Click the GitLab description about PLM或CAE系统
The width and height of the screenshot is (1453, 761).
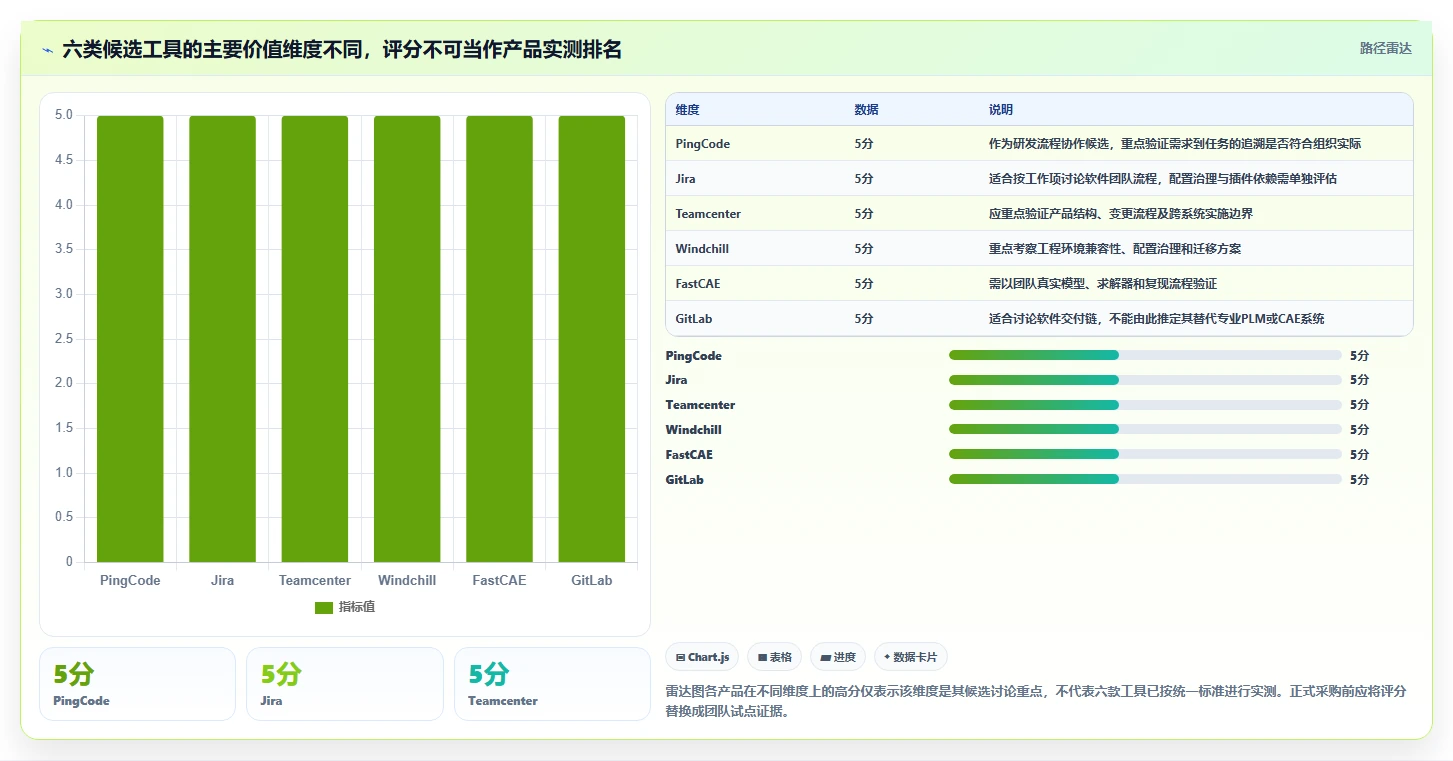(1156, 319)
